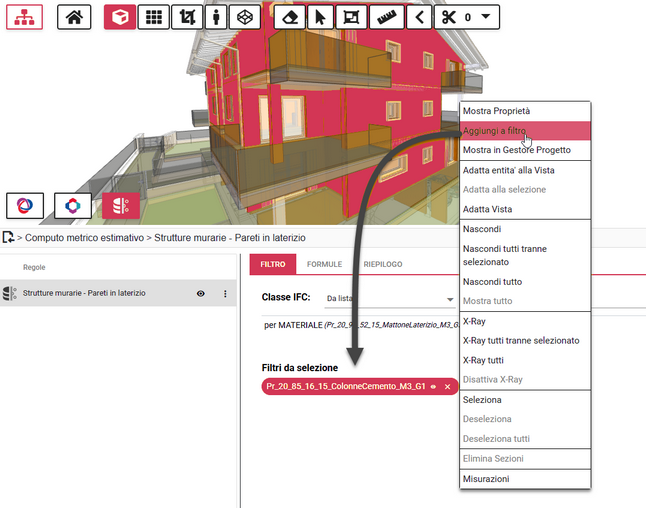Open the Classe IFC dropdown

coord(449,298)
